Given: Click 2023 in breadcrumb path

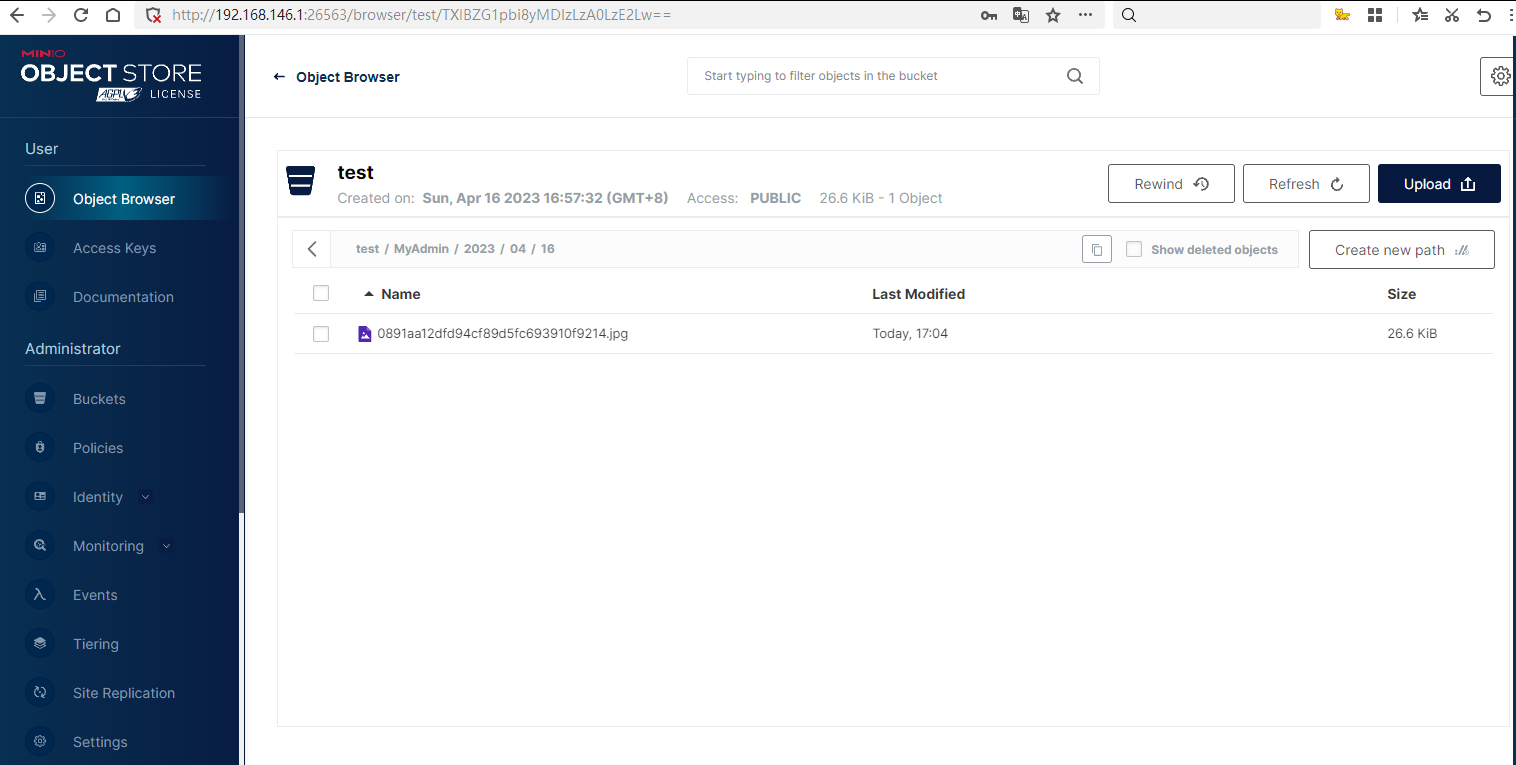Looking at the screenshot, I should 479,249.
